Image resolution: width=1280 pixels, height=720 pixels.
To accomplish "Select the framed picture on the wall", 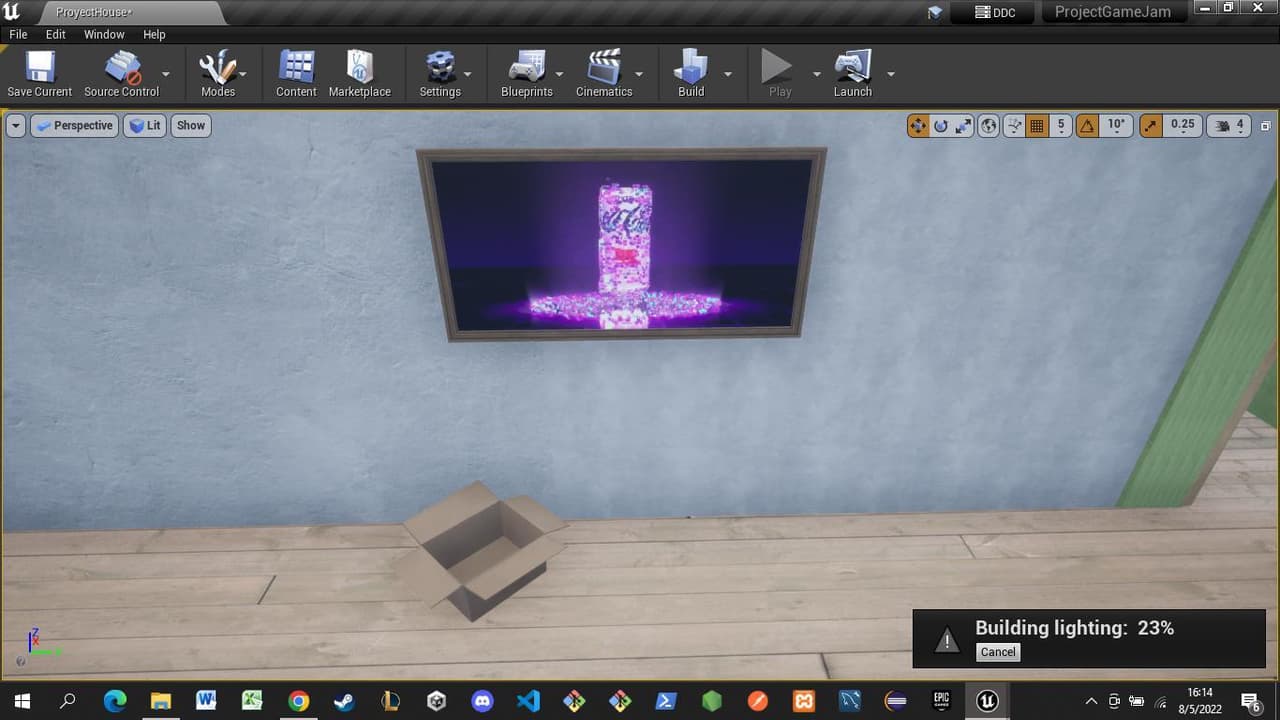I will (x=621, y=244).
